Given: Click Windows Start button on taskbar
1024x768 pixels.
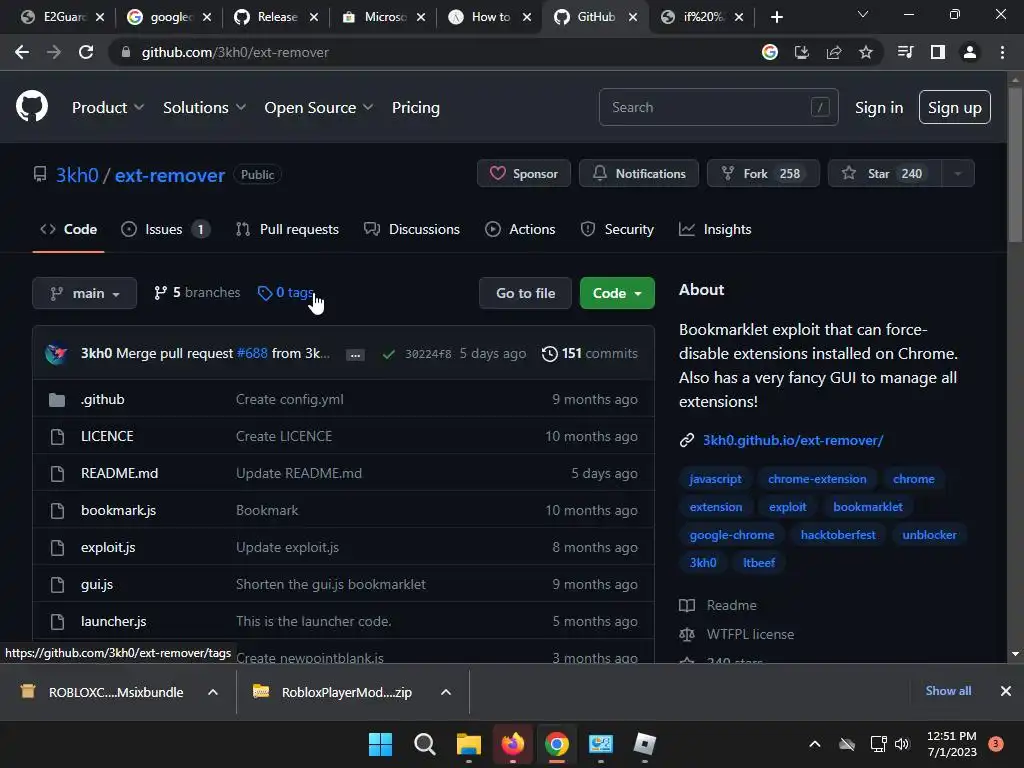Looking at the screenshot, I should [x=380, y=744].
